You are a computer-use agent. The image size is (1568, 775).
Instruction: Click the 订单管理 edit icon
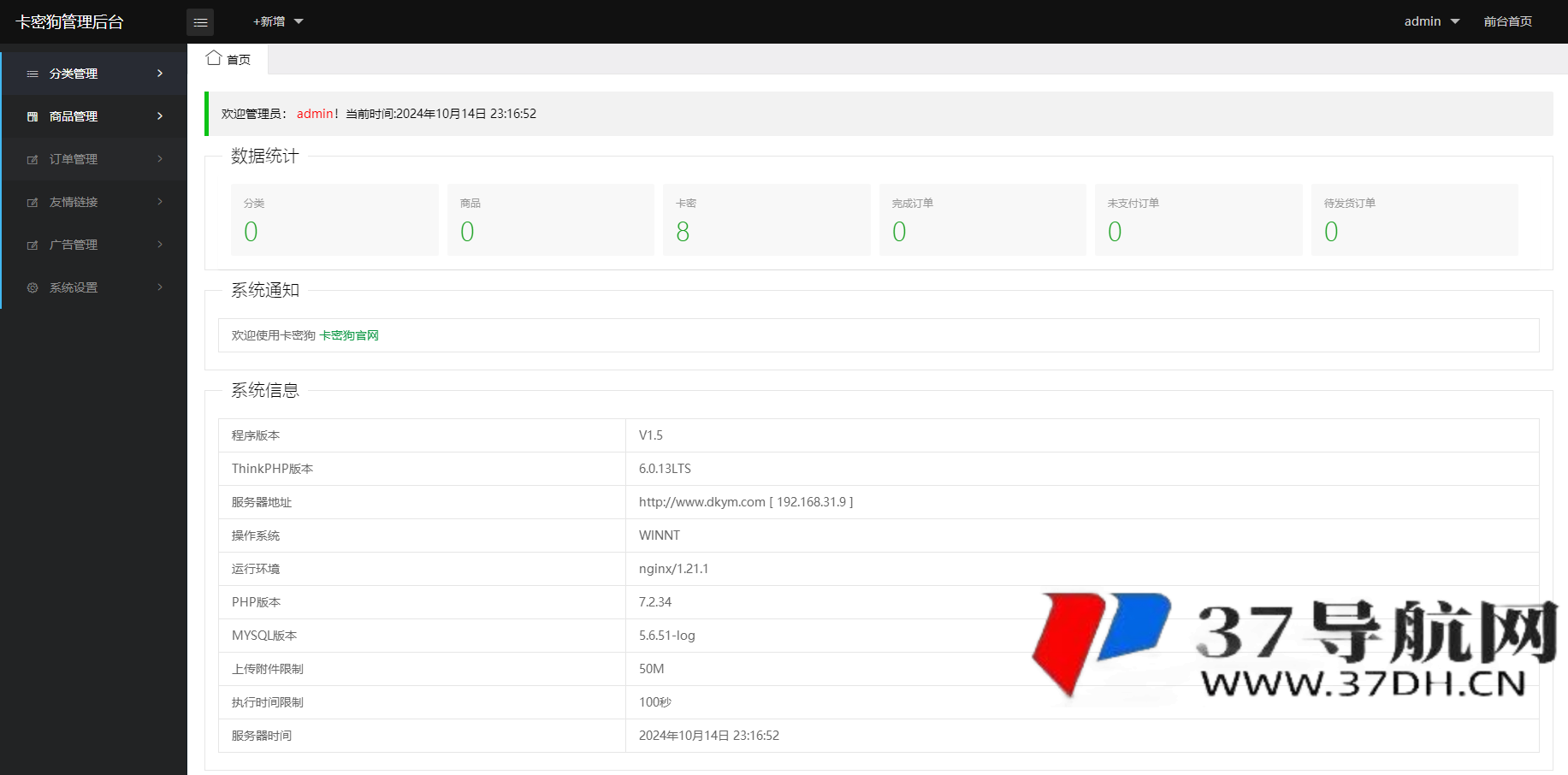[x=33, y=160]
